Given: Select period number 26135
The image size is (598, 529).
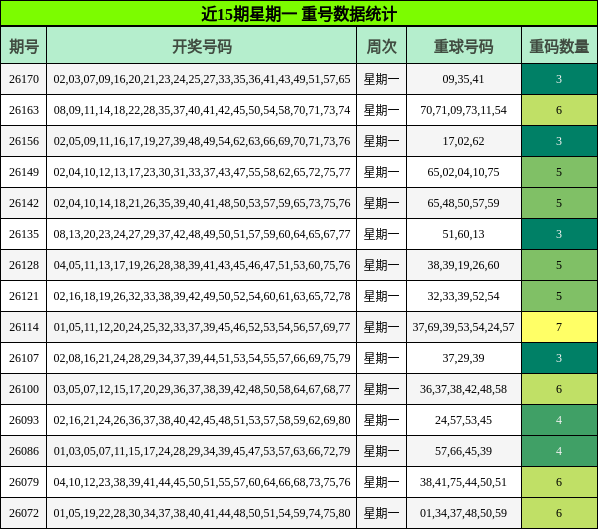Looking at the screenshot, I should click(24, 234).
